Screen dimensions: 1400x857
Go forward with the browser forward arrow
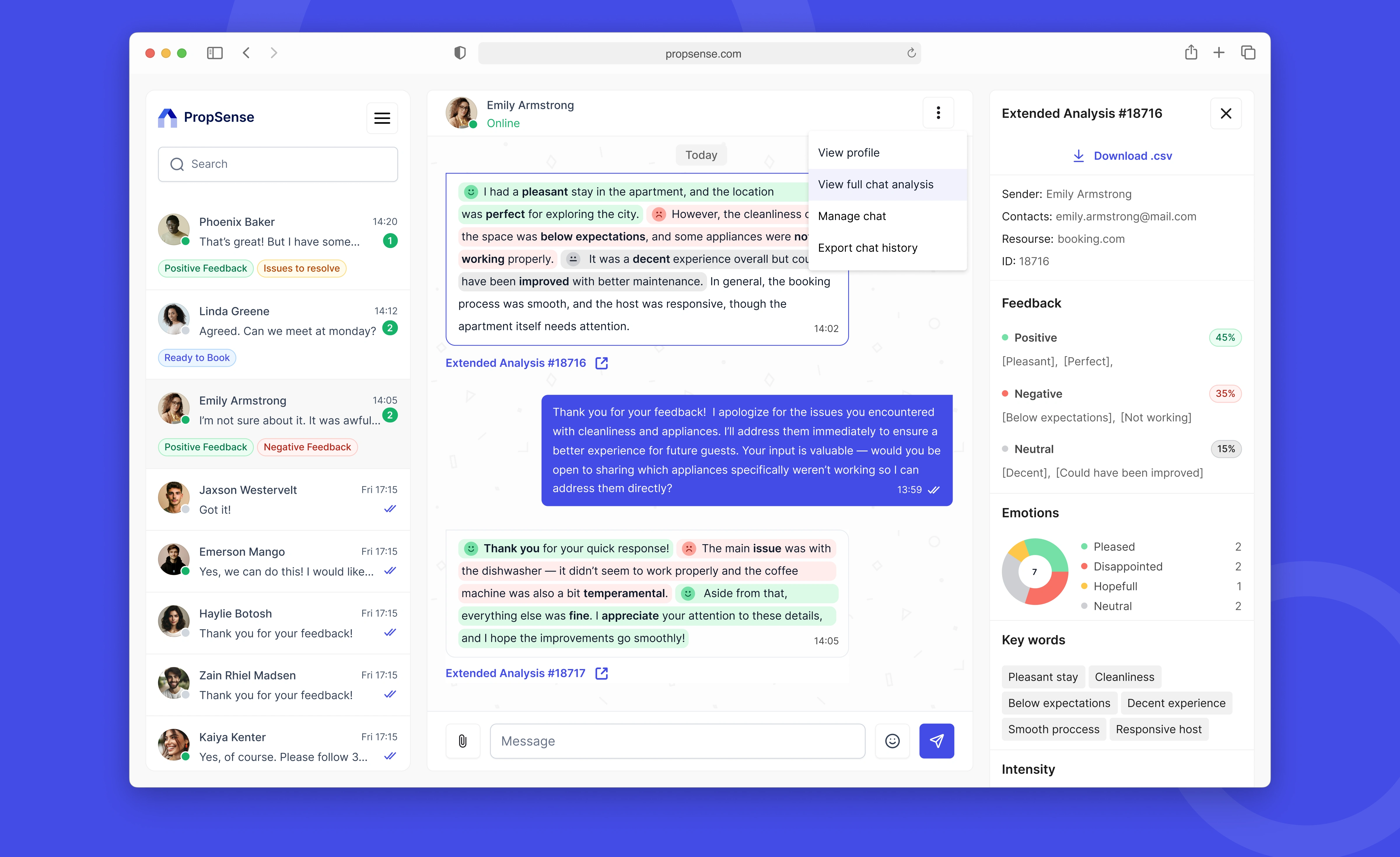point(274,53)
